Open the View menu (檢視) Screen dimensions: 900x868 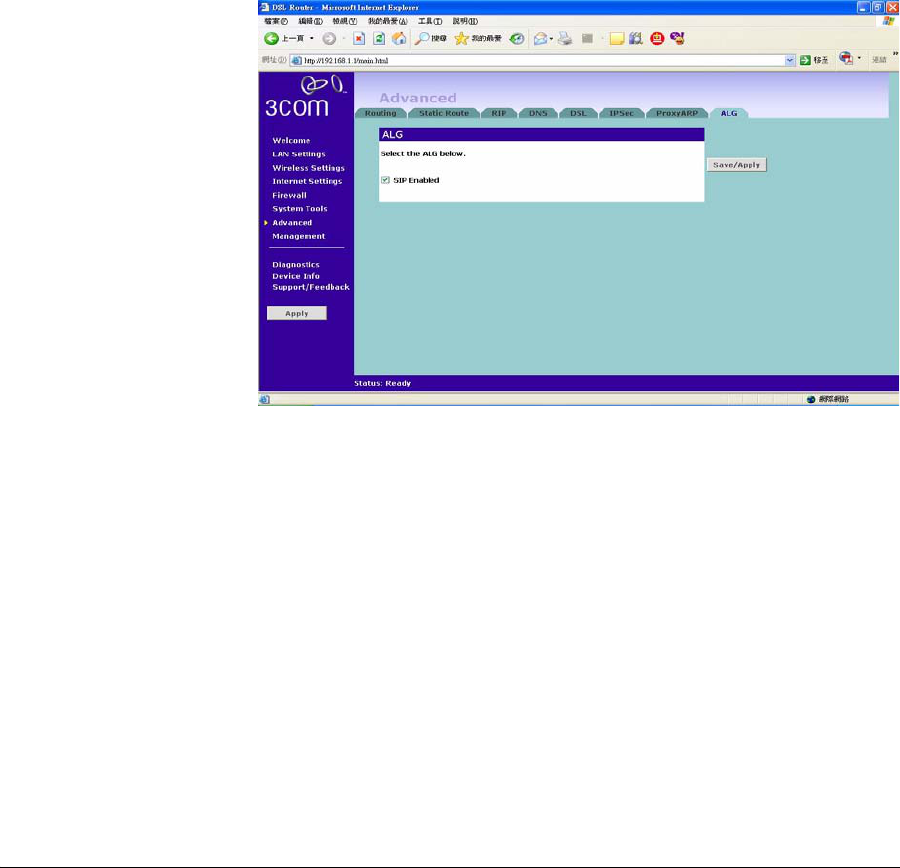tap(344, 21)
